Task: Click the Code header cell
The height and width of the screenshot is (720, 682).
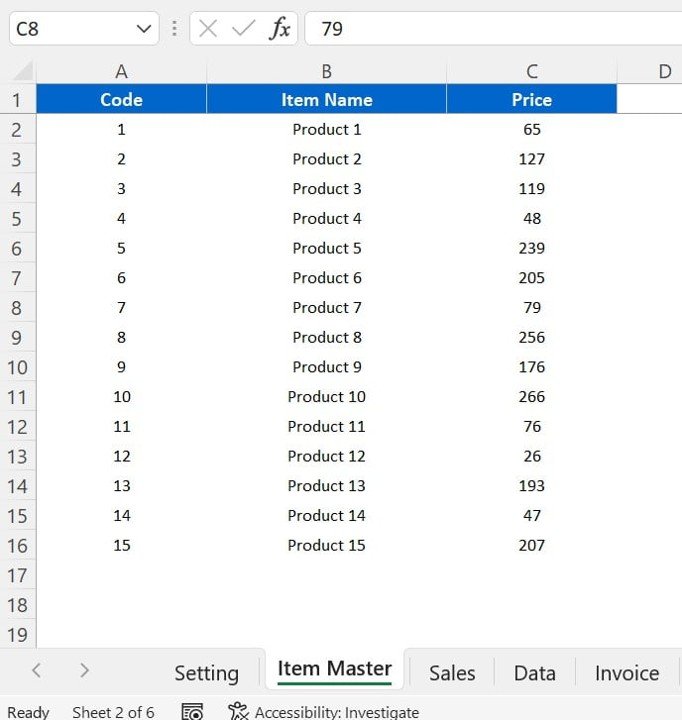Action: pyautogui.click(x=121, y=99)
